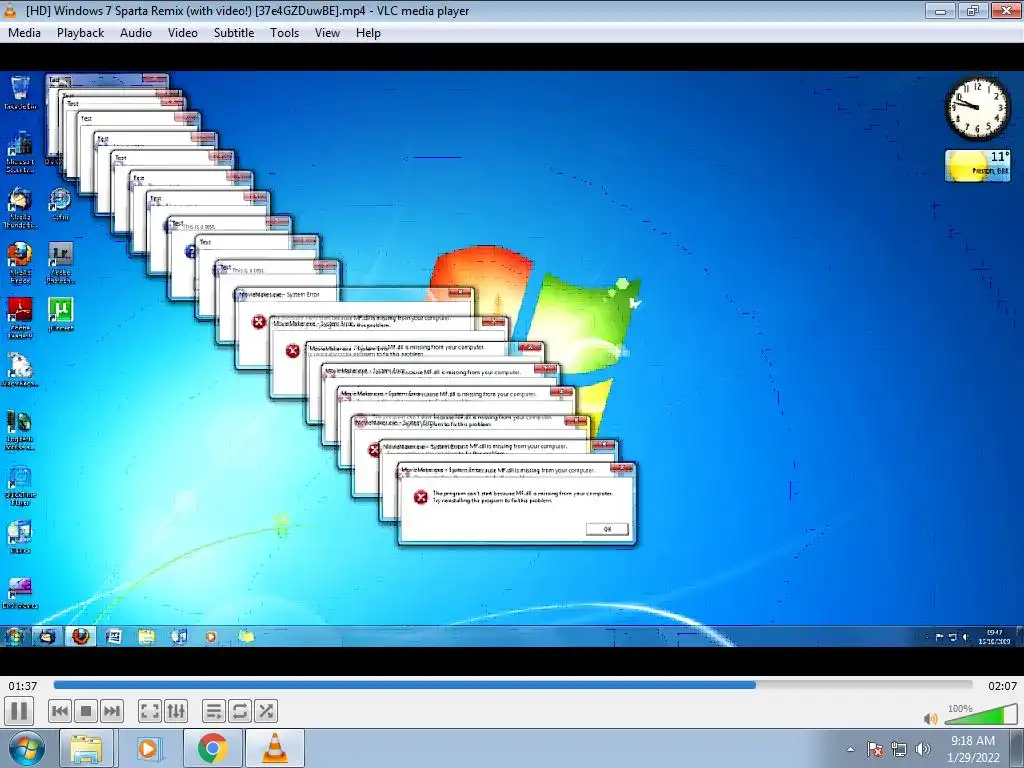Screen dimensions: 1024x768
Task: Seek on the video progress bar
Action: 513,685
